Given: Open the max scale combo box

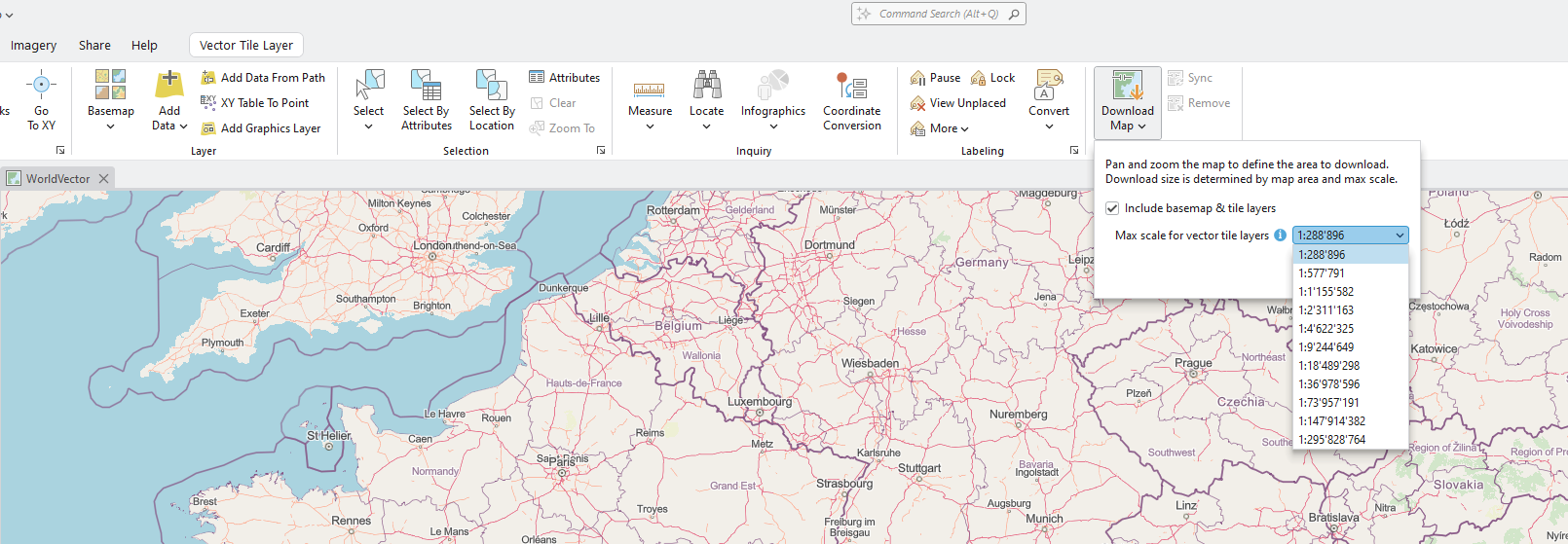Looking at the screenshot, I should click(1350, 236).
